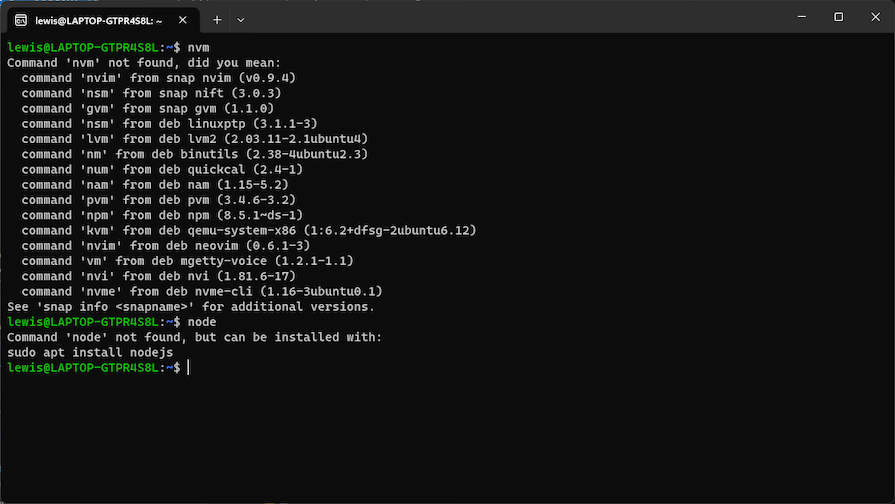Viewport: 895px width, 504px height.
Task: Click the typed 'nvm' command on first line
Action: coord(199,47)
